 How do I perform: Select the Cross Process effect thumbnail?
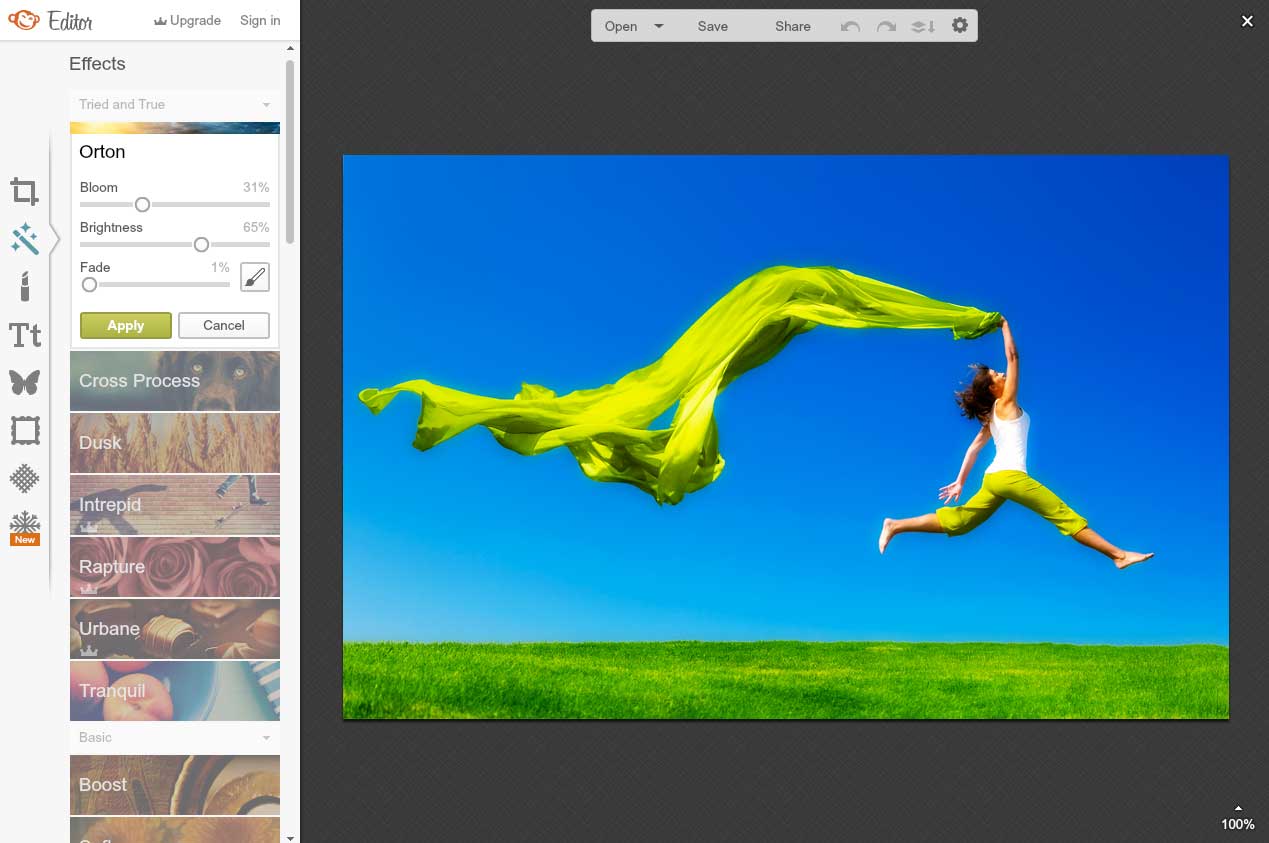[175, 381]
